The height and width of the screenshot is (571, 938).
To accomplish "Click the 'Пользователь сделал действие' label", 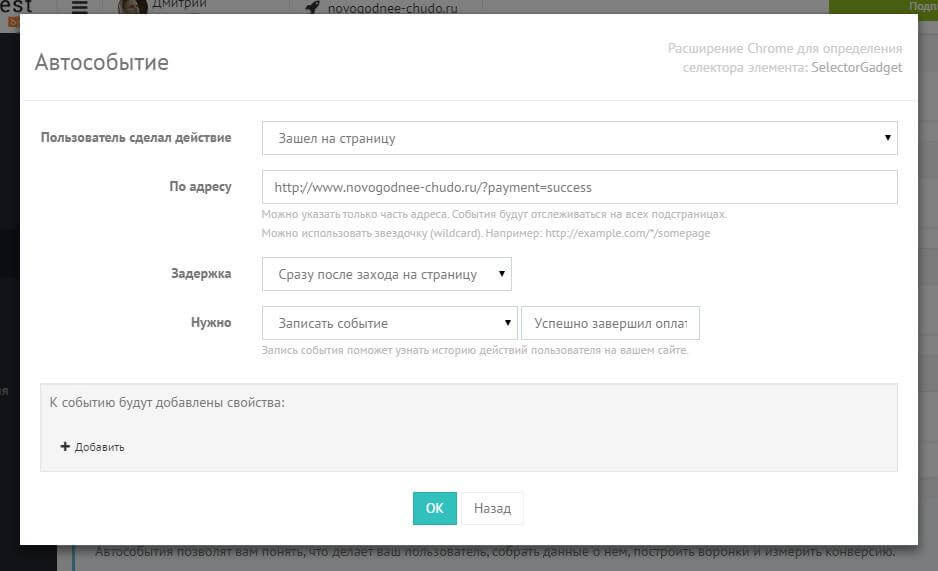I will (x=136, y=138).
